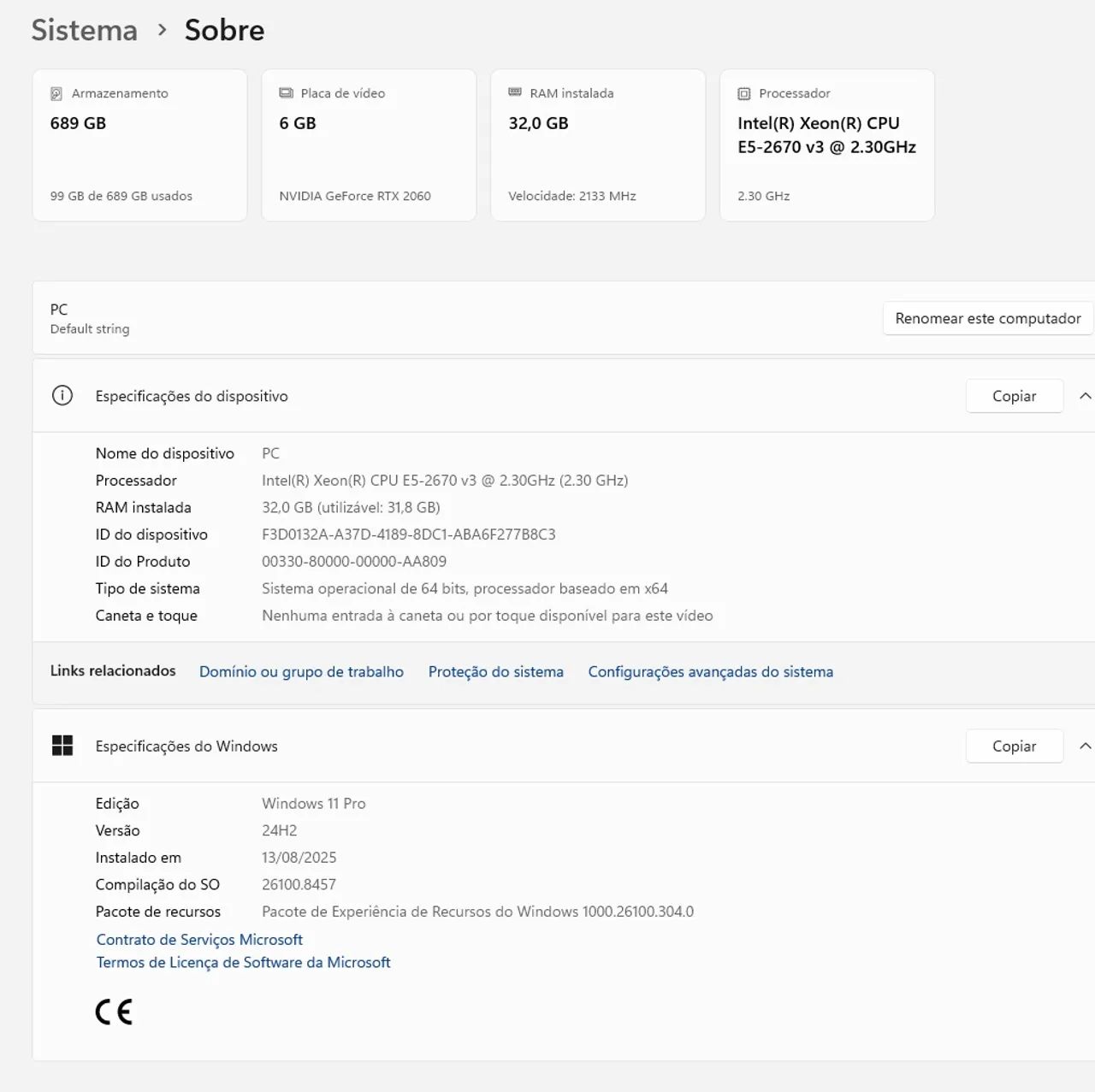Click the breadcrumb chevron after Sistema
The image size is (1095, 1092).
pyautogui.click(x=162, y=31)
